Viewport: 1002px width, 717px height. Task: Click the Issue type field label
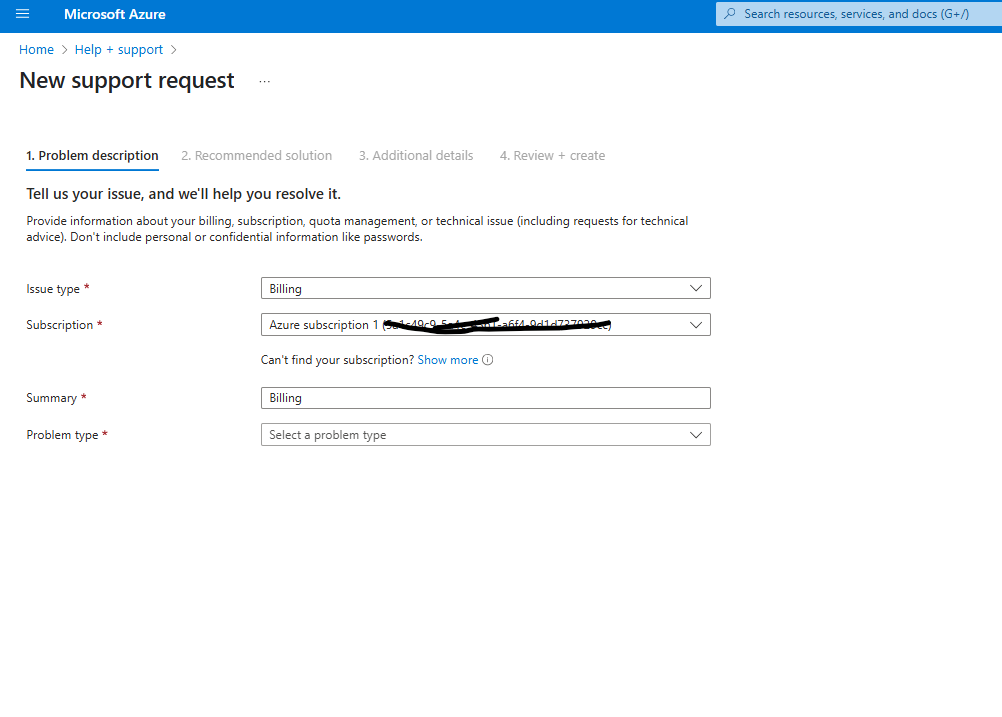click(53, 289)
